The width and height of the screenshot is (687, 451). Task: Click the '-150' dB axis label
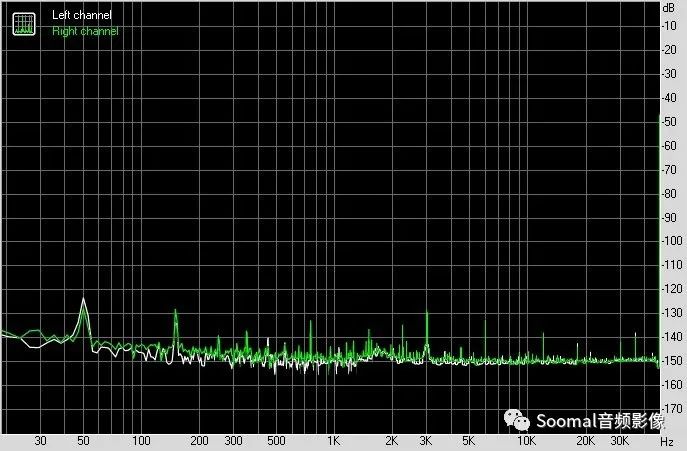[672, 361]
